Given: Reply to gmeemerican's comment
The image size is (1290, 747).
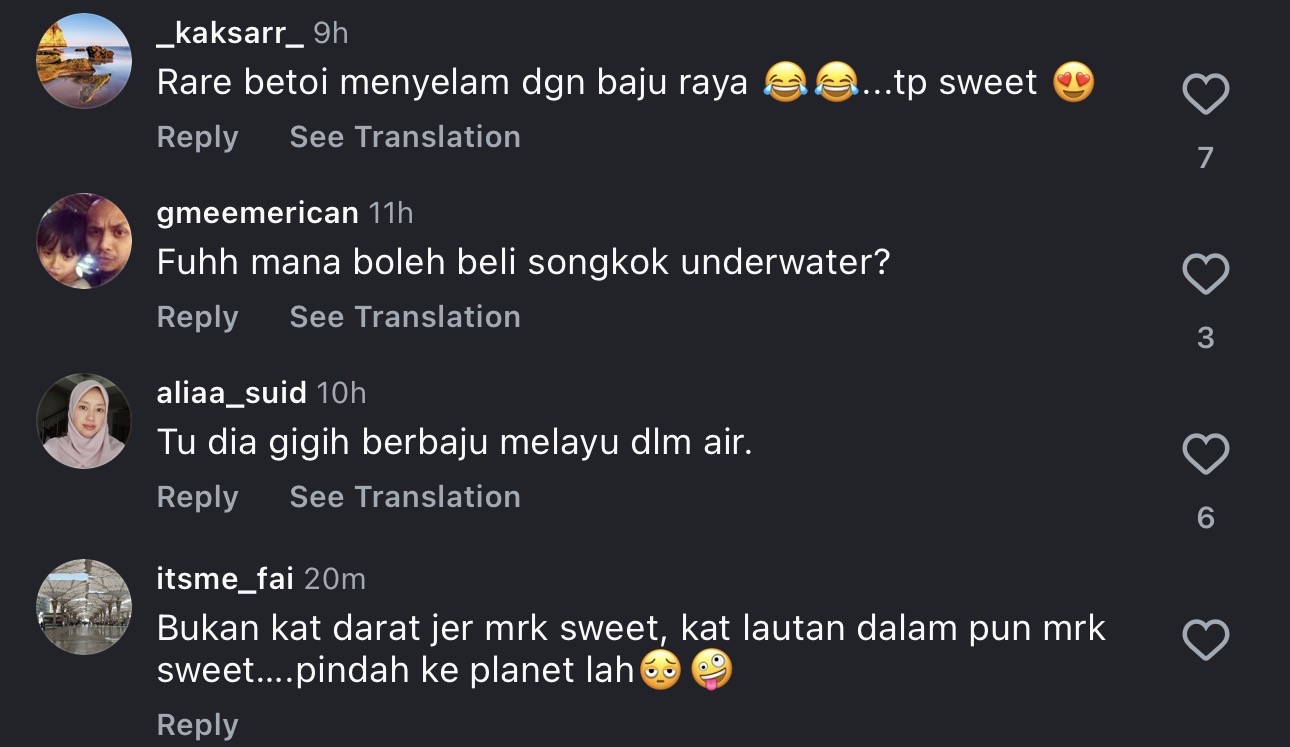Looking at the screenshot, I should 197,317.
